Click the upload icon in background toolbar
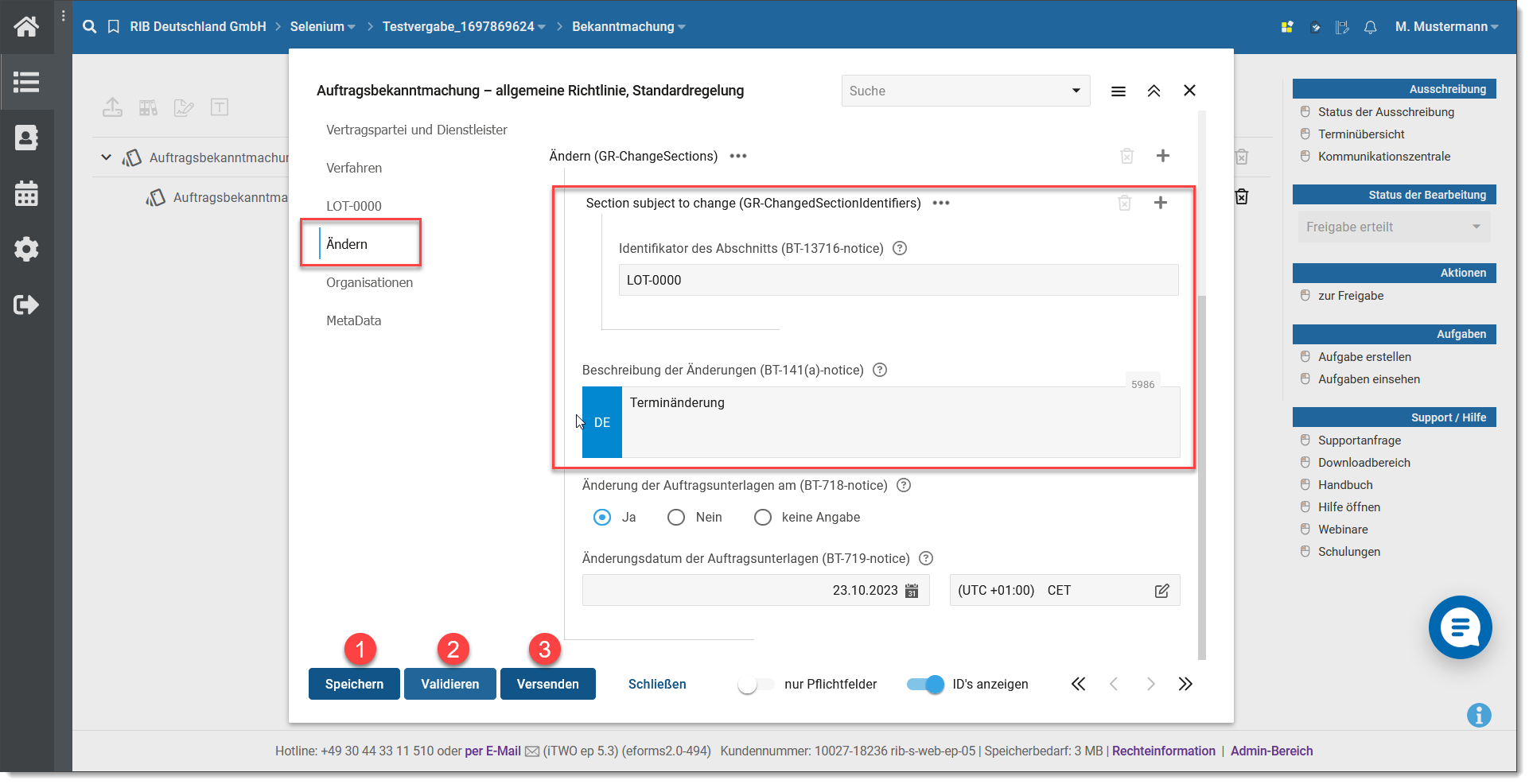 click(x=112, y=107)
